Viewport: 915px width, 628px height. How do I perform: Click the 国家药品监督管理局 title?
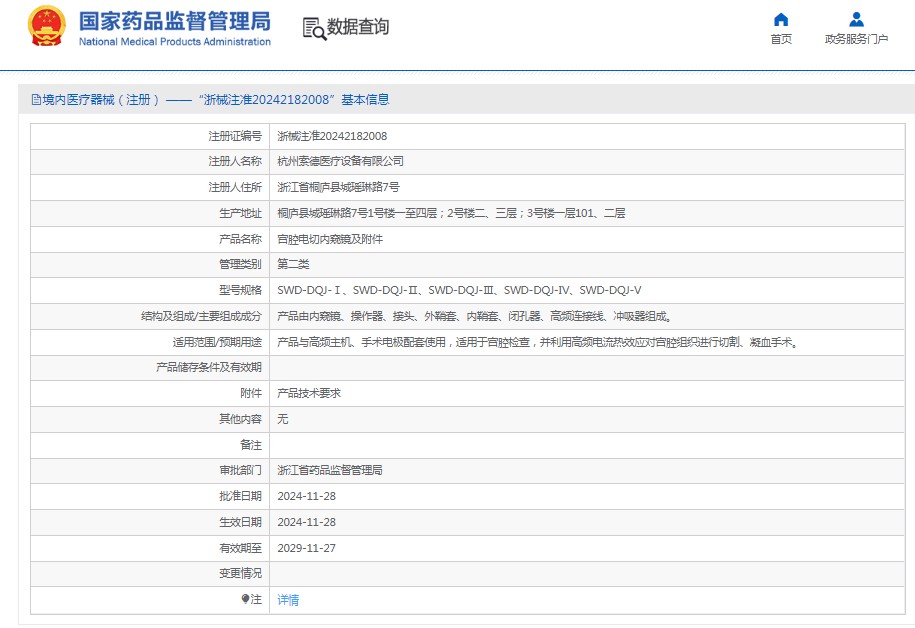[x=174, y=21]
